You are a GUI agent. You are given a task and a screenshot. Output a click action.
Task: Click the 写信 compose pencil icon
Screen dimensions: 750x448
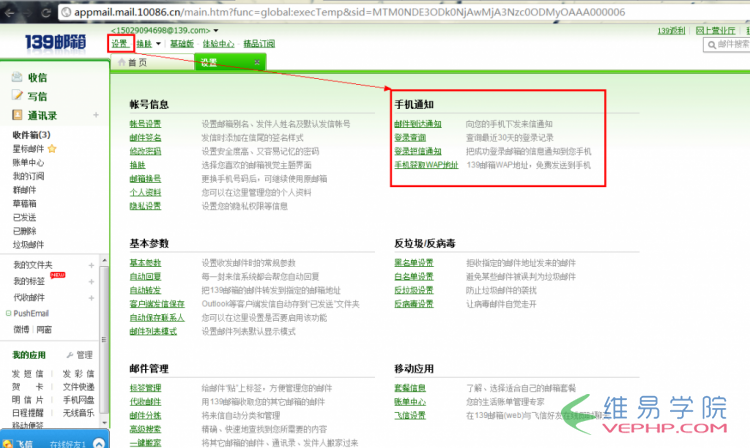pos(17,95)
